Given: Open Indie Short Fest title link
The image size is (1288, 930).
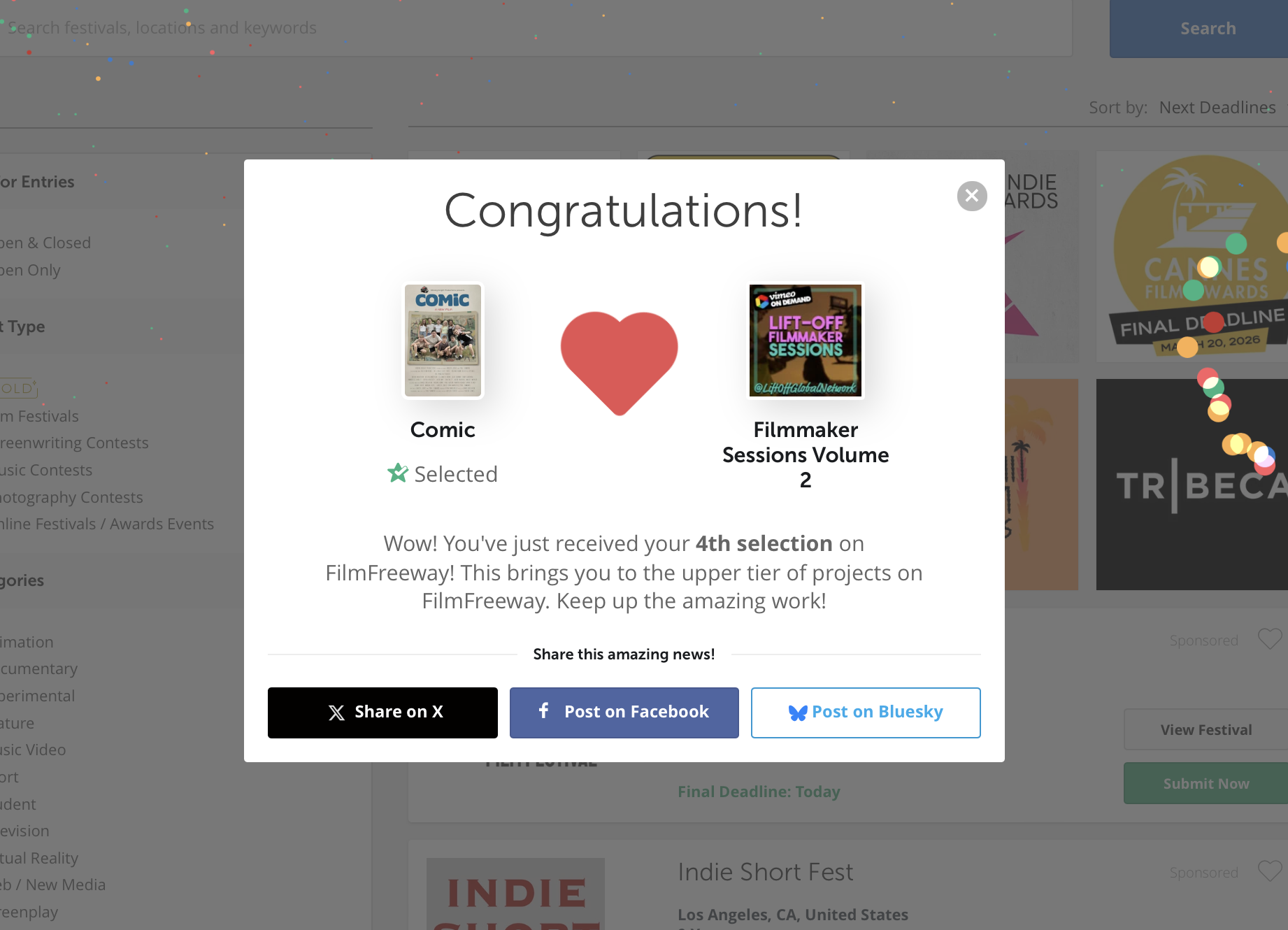Looking at the screenshot, I should click(765, 872).
